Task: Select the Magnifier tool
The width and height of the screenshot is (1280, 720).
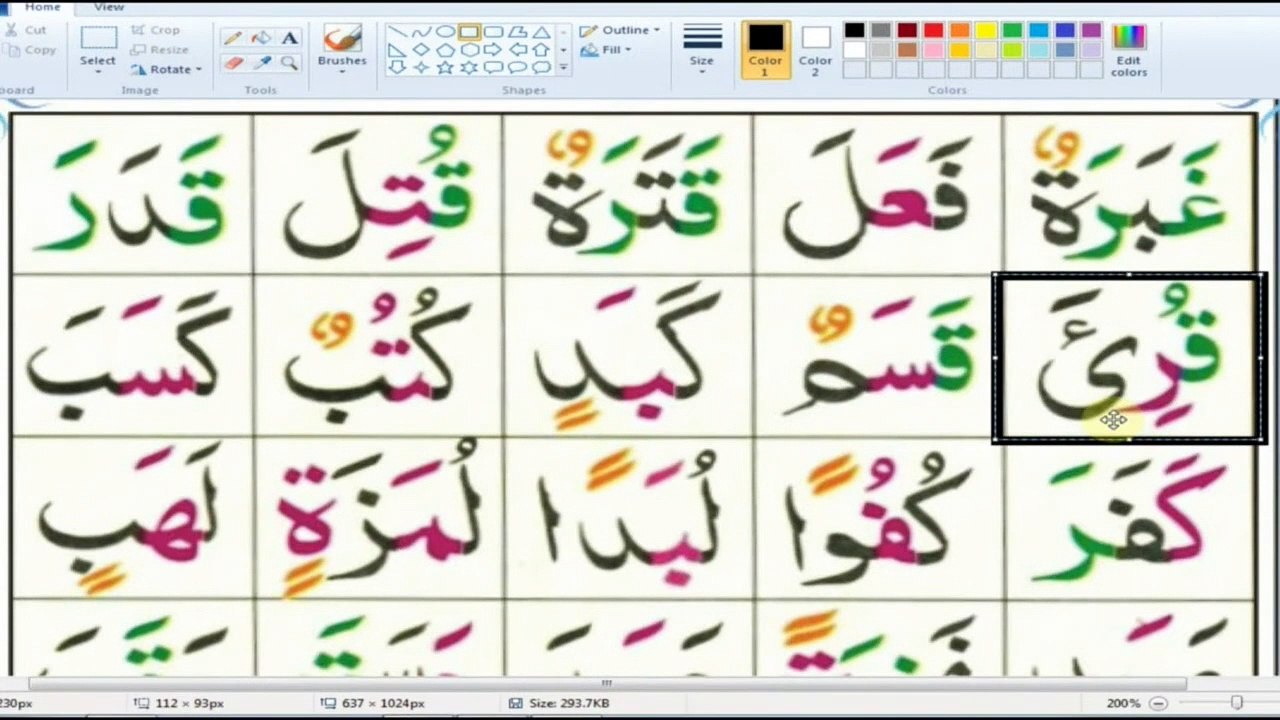Action: click(289, 63)
